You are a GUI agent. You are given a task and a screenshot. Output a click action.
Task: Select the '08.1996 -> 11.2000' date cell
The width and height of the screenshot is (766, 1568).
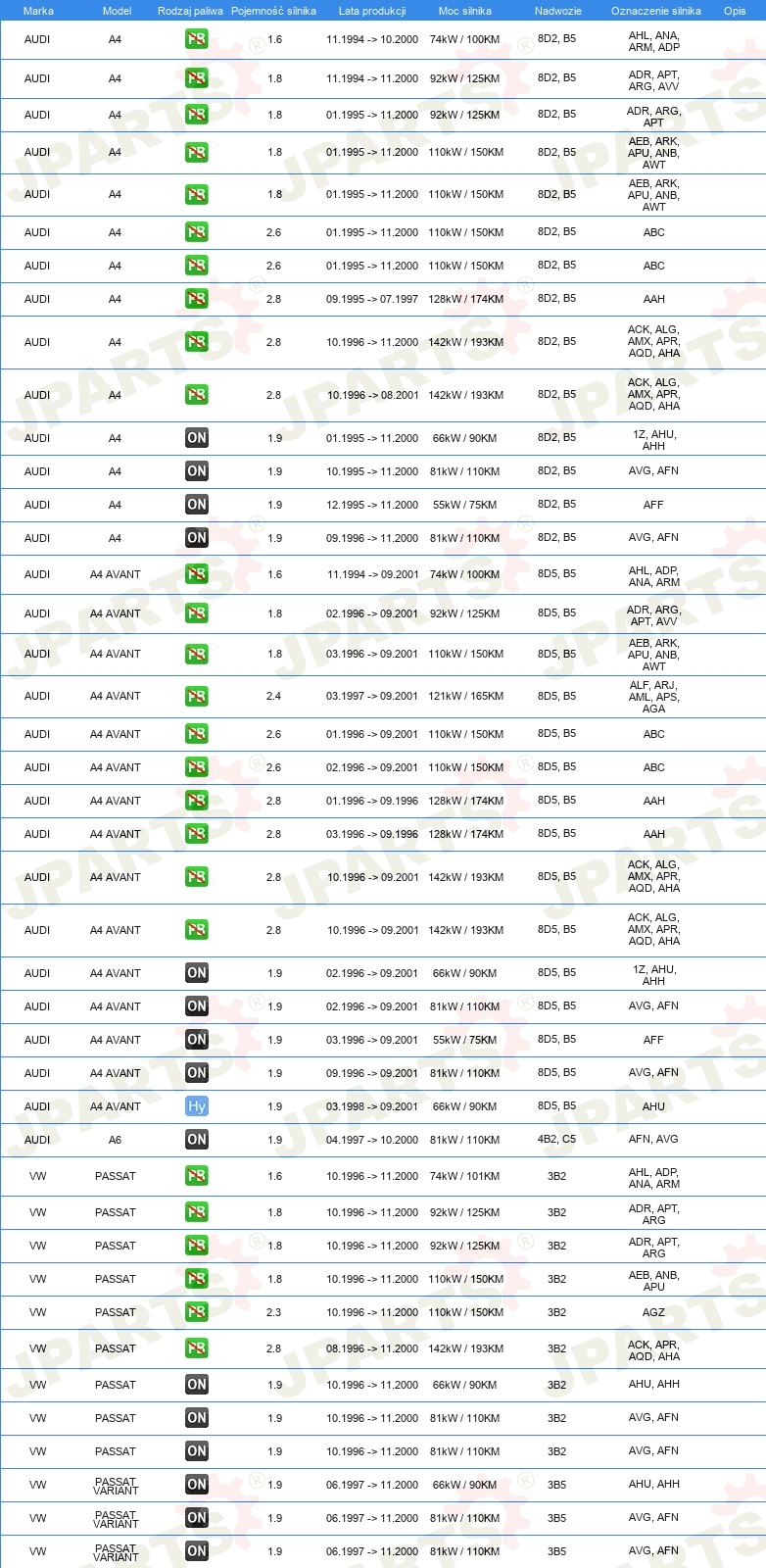[x=372, y=1348]
